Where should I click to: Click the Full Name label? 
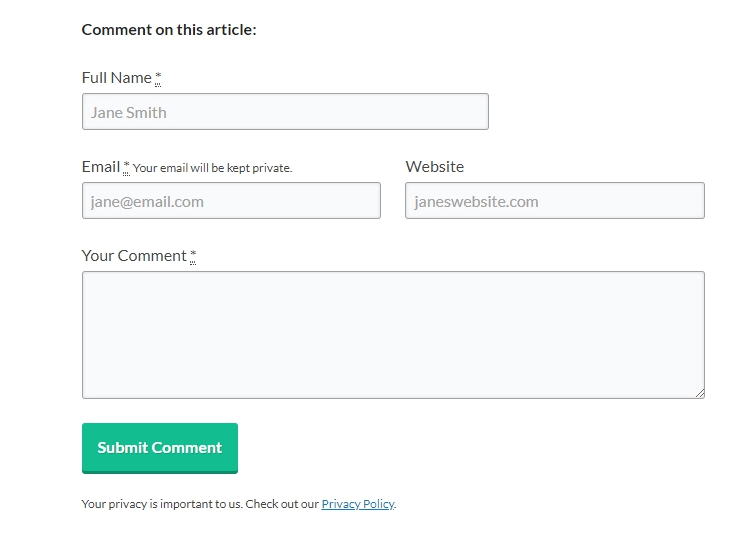tap(116, 78)
